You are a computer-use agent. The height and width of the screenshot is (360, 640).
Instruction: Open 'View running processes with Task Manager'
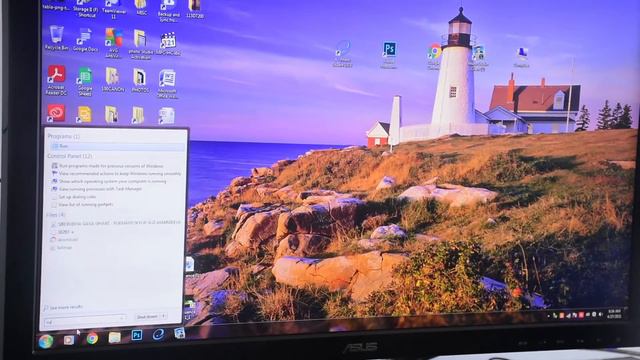coord(97,189)
